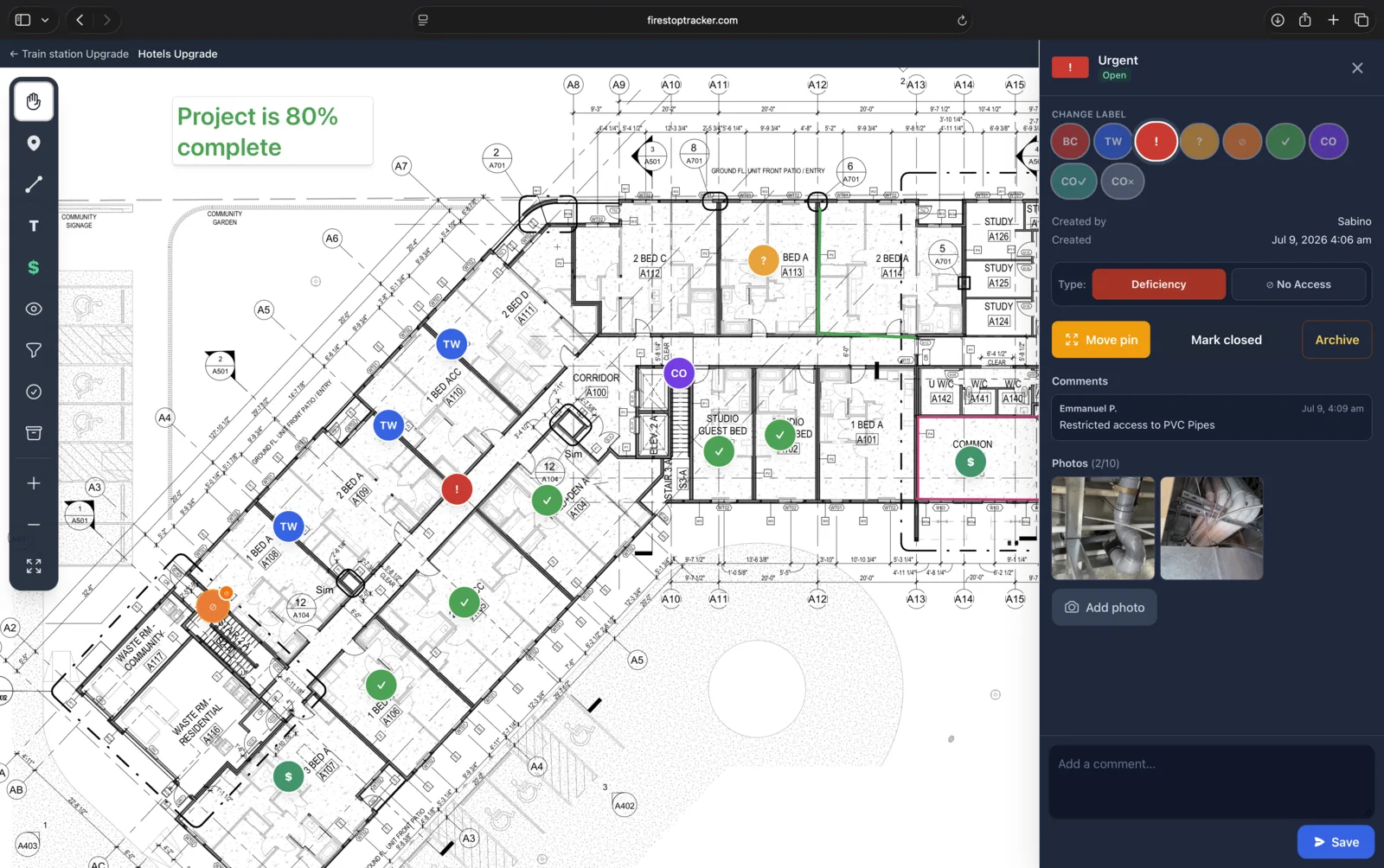Change label to blue TW swatch

1113,142
